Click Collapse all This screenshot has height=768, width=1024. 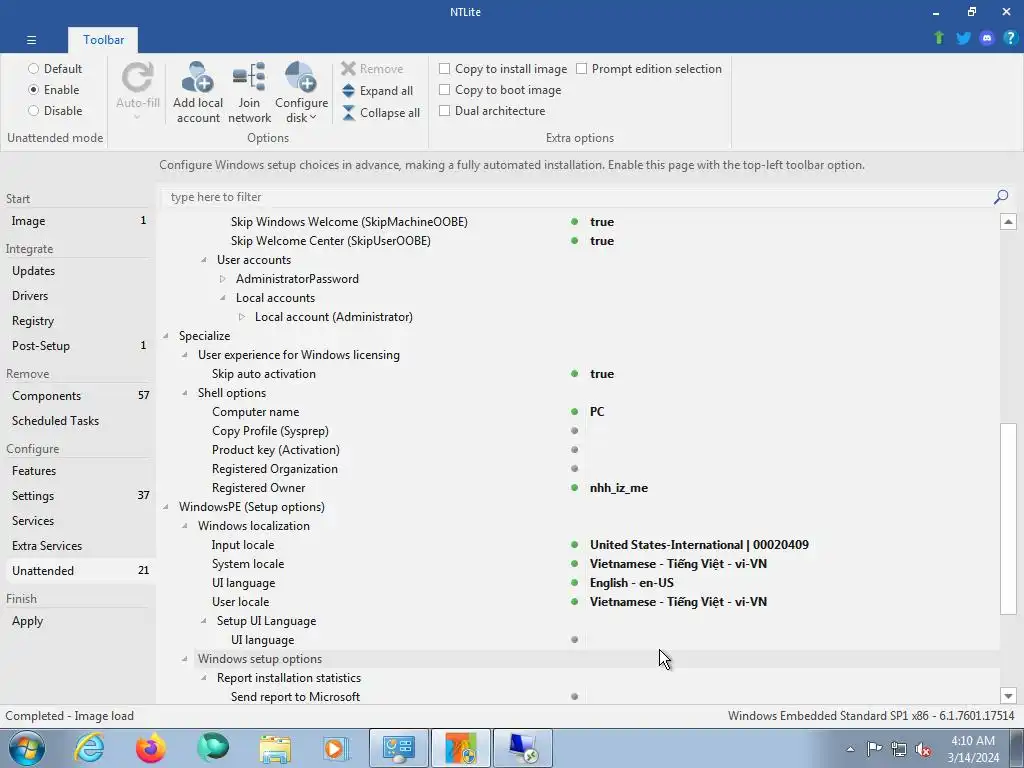point(381,113)
